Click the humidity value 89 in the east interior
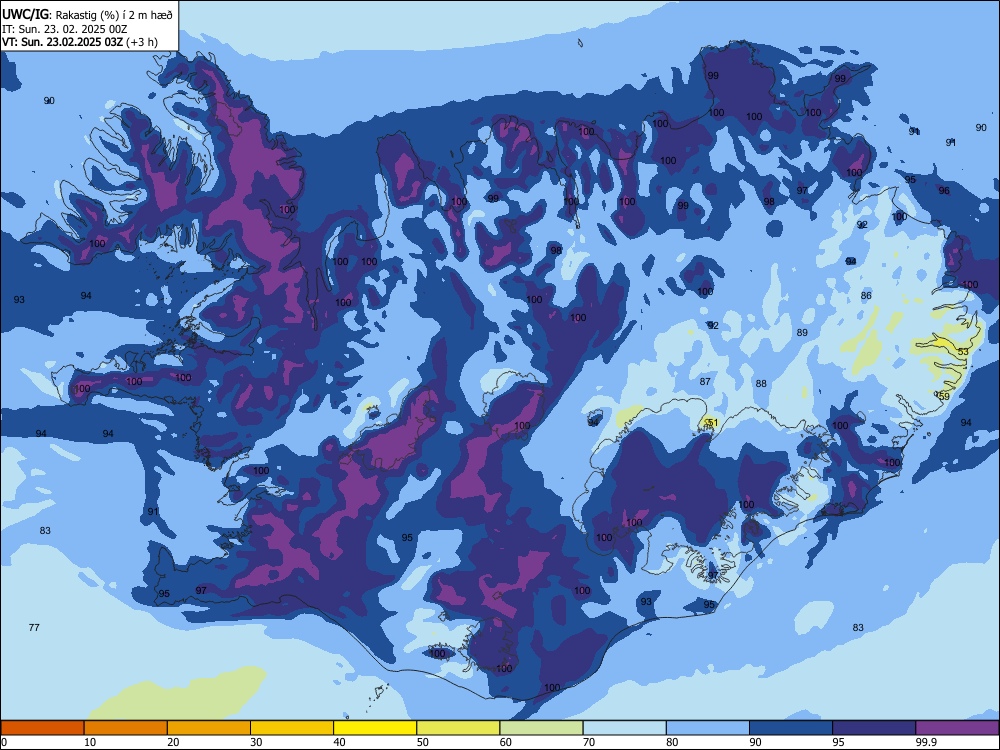This screenshot has width=1000, height=750. click(x=802, y=333)
